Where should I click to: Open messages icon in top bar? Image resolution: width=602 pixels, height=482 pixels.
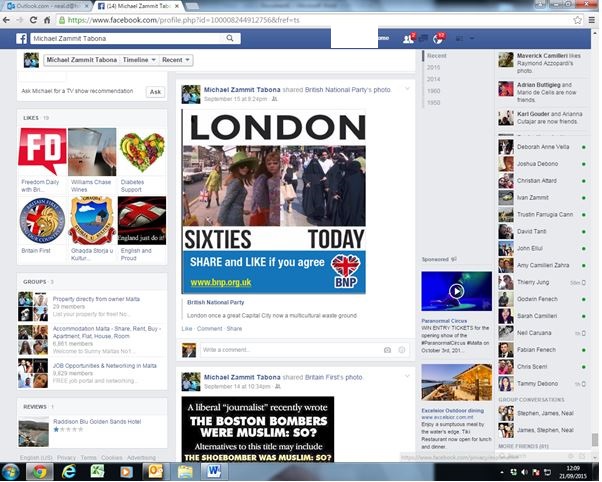[x=423, y=38]
